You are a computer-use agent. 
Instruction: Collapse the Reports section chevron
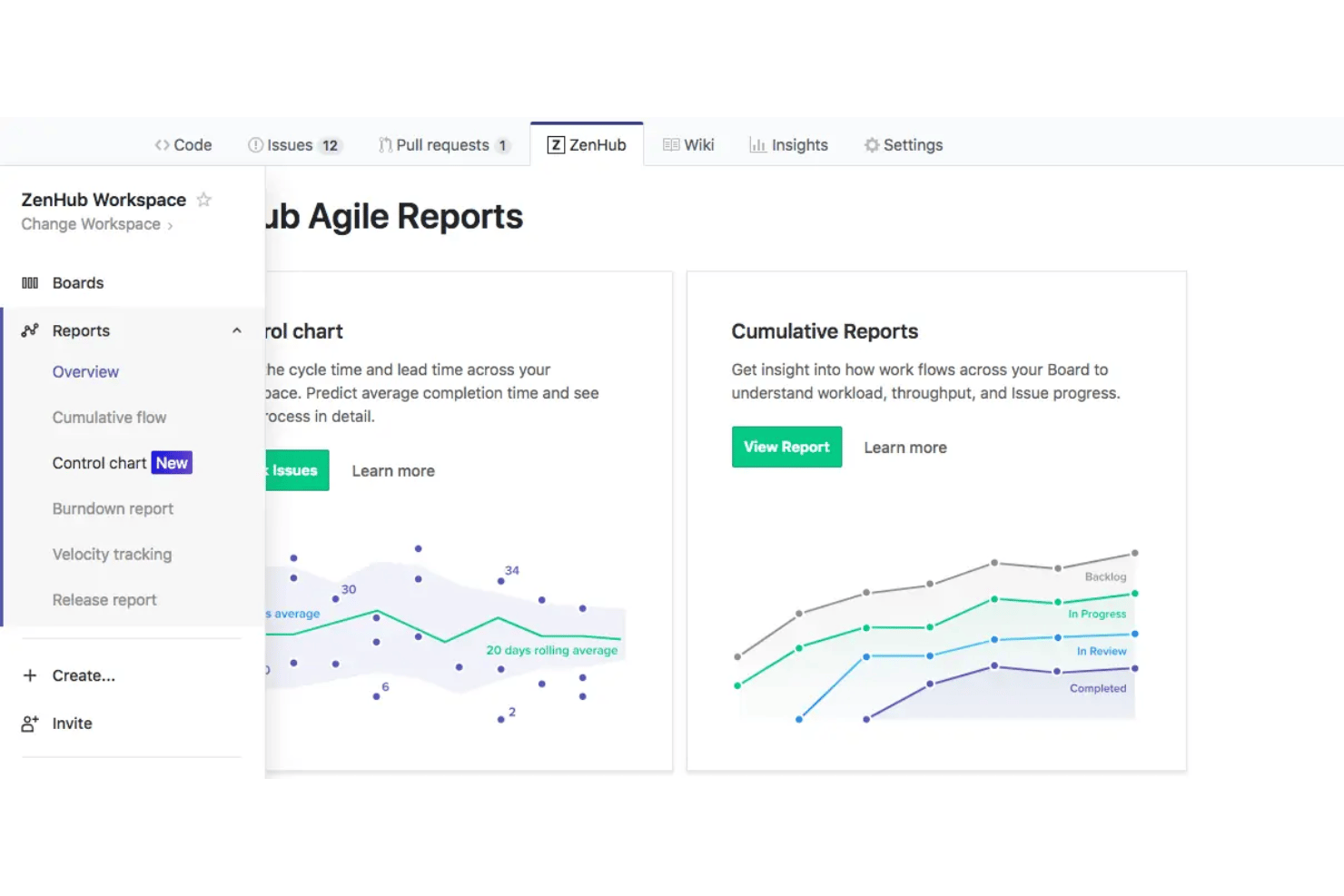tap(237, 330)
